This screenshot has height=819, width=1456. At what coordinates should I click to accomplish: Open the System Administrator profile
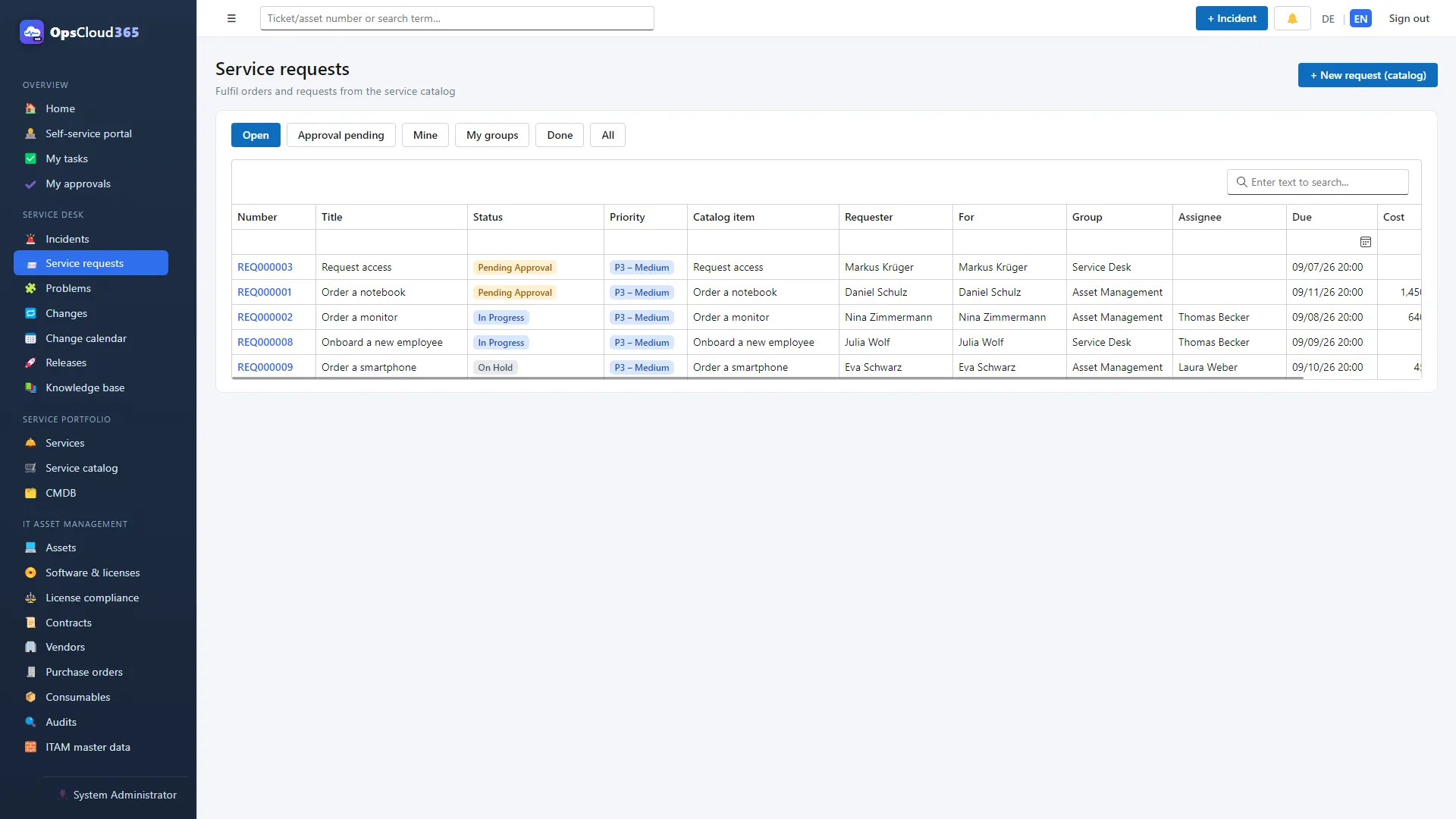click(117, 795)
